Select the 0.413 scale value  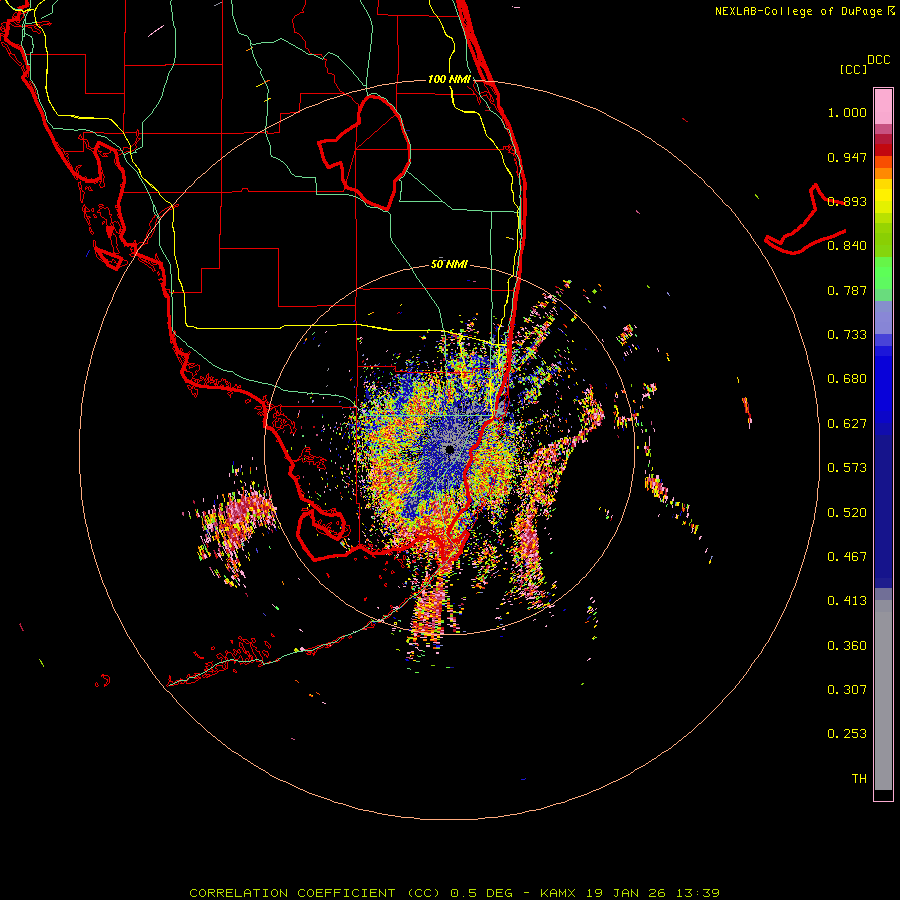(x=847, y=601)
